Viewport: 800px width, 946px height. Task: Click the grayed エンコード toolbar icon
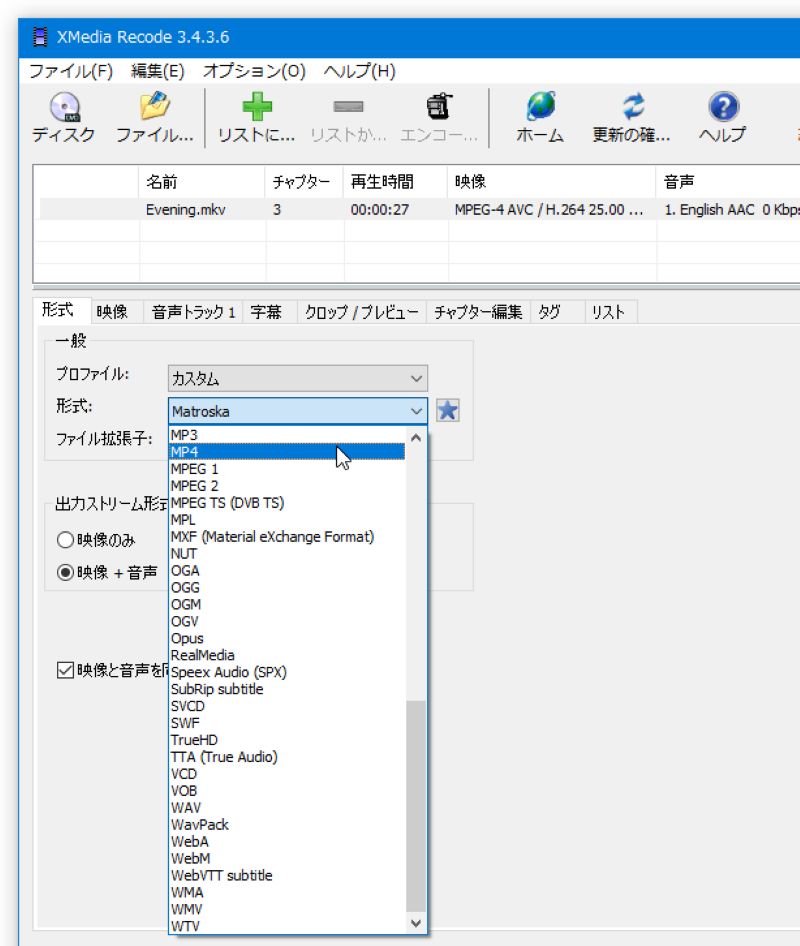click(x=437, y=113)
